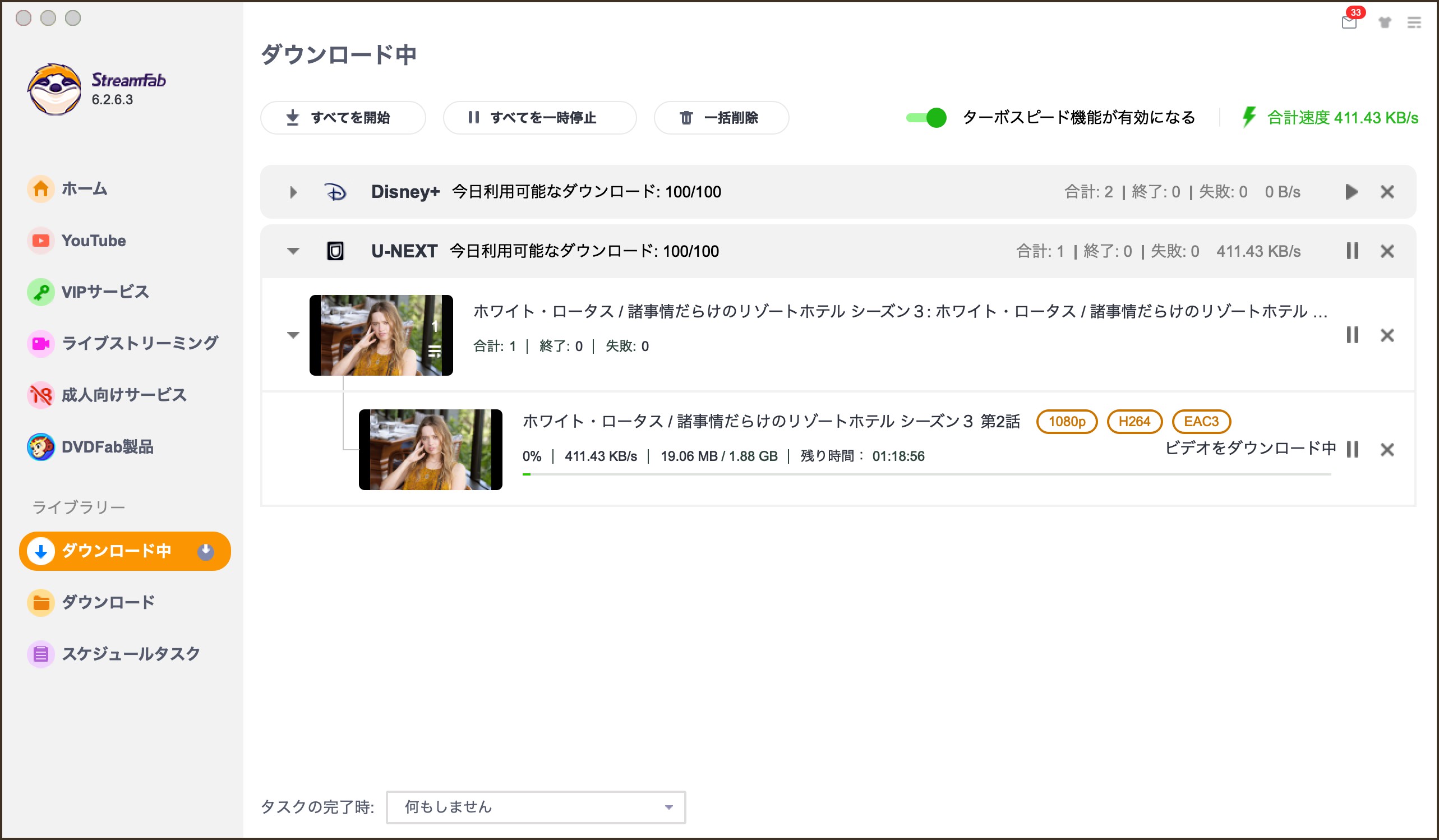
Task: Collapse the U-NEXT download group
Action: 293,251
